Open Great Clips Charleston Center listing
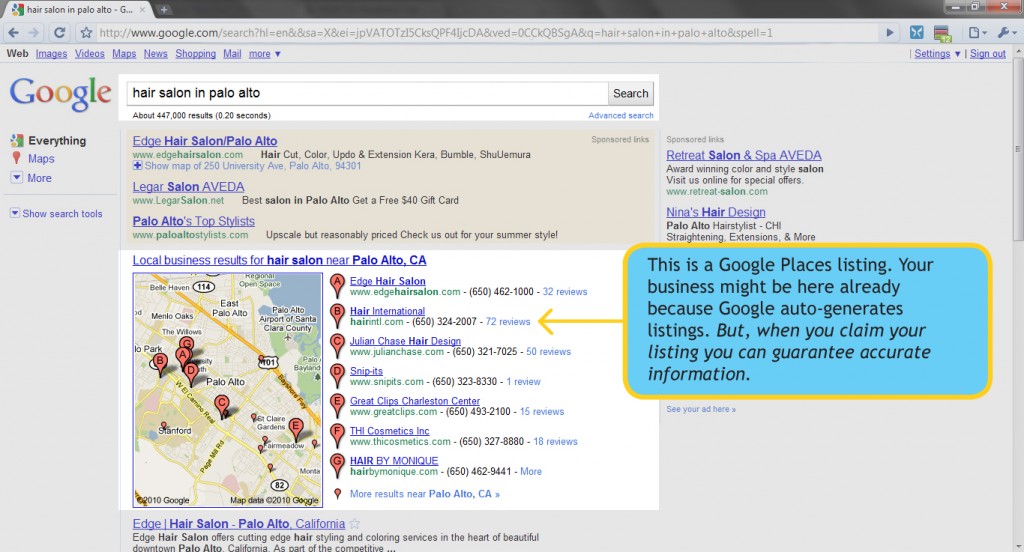Viewport: 1024px width, 552px height. (415, 401)
